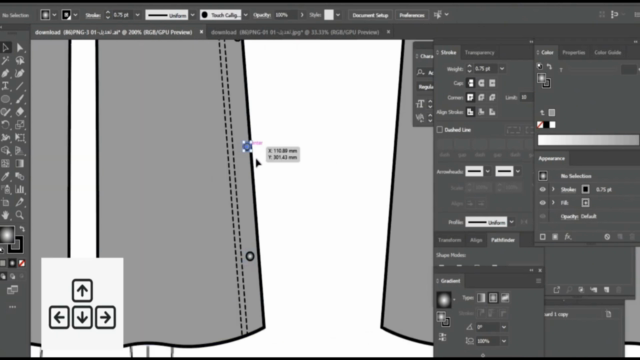Choose the Rotate tool
Screen dimensions: 640x360
coord(5,125)
